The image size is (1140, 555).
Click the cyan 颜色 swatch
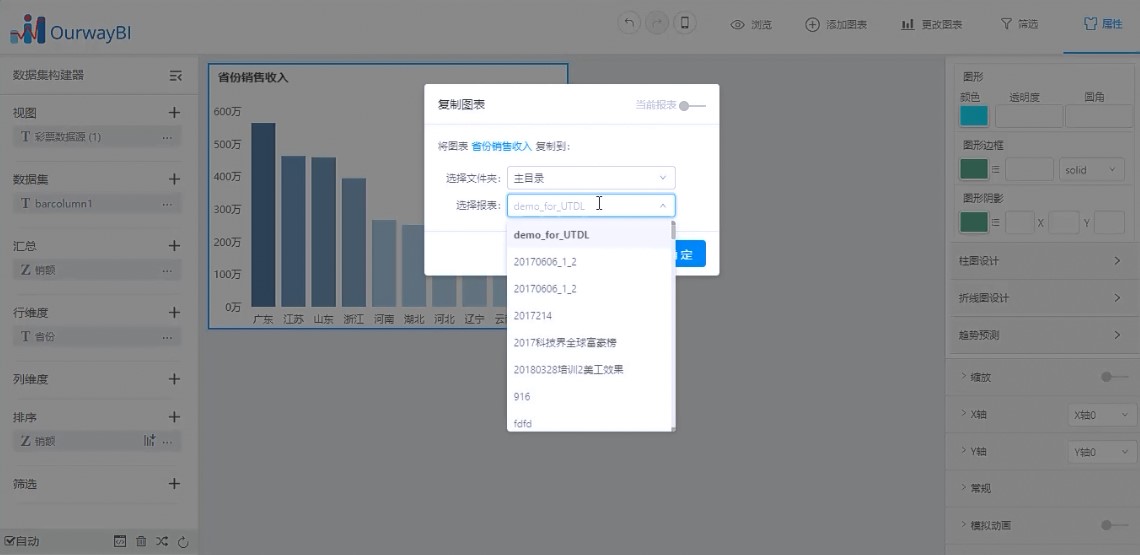[x=974, y=116]
